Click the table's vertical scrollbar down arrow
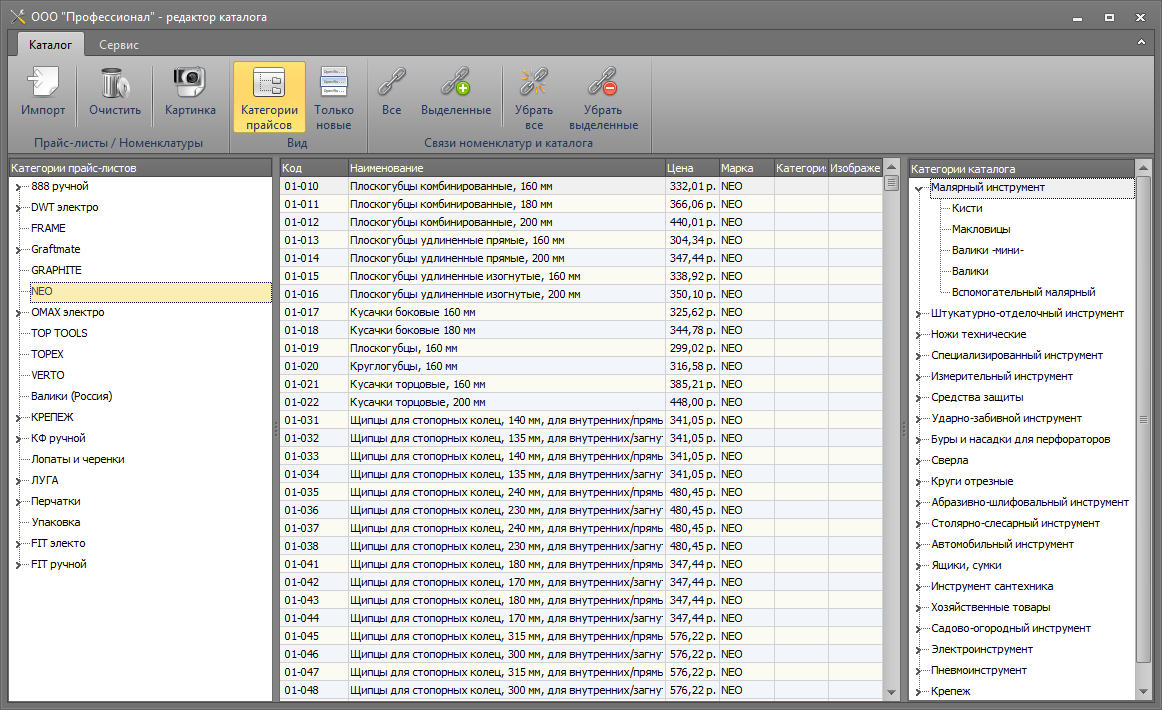 (x=892, y=692)
